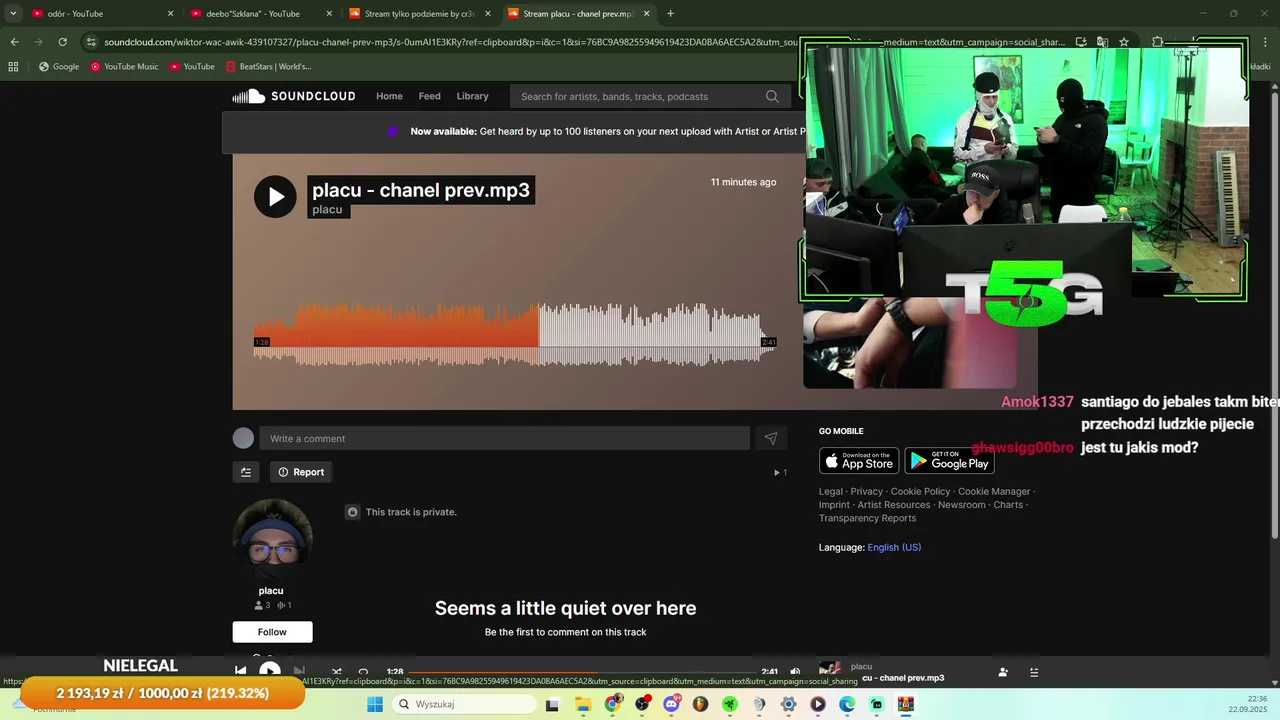Image resolution: width=1280 pixels, height=720 pixels.
Task: Toggle repeat in the bottom player
Action: pyautogui.click(x=363, y=672)
